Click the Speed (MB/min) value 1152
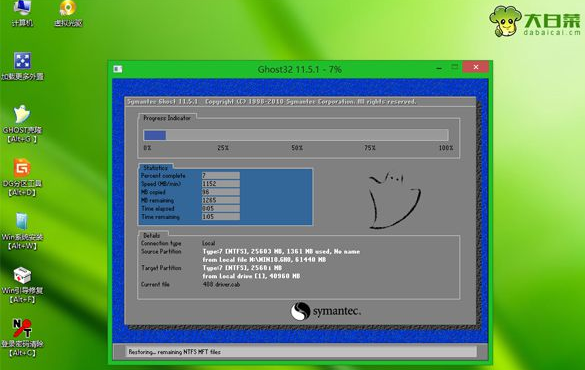585x370 pixels. (220, 184)
